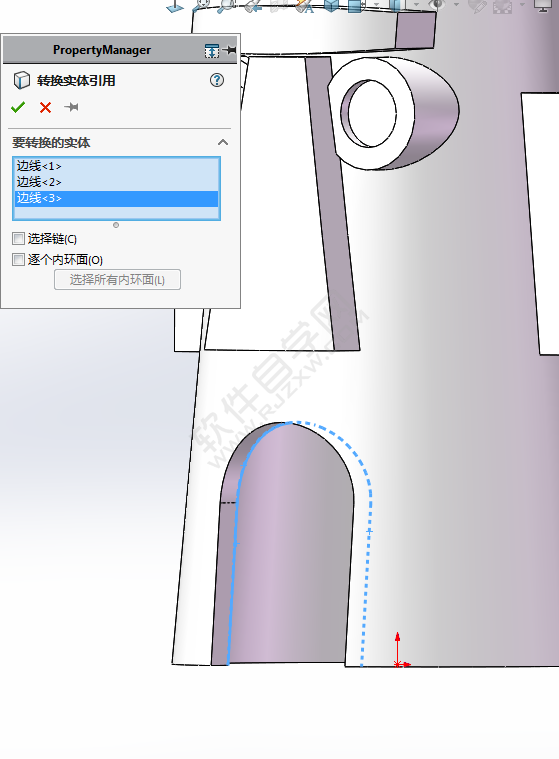Screen dimensions: 559x759
Task: Confirm with the green OK checkmark
Action: (x=18, y=107)
